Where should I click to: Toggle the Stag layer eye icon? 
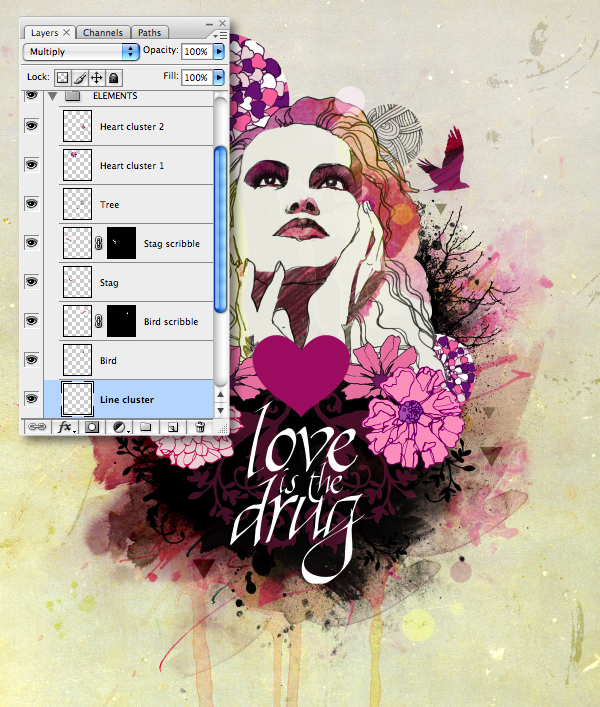pos(31,282)
